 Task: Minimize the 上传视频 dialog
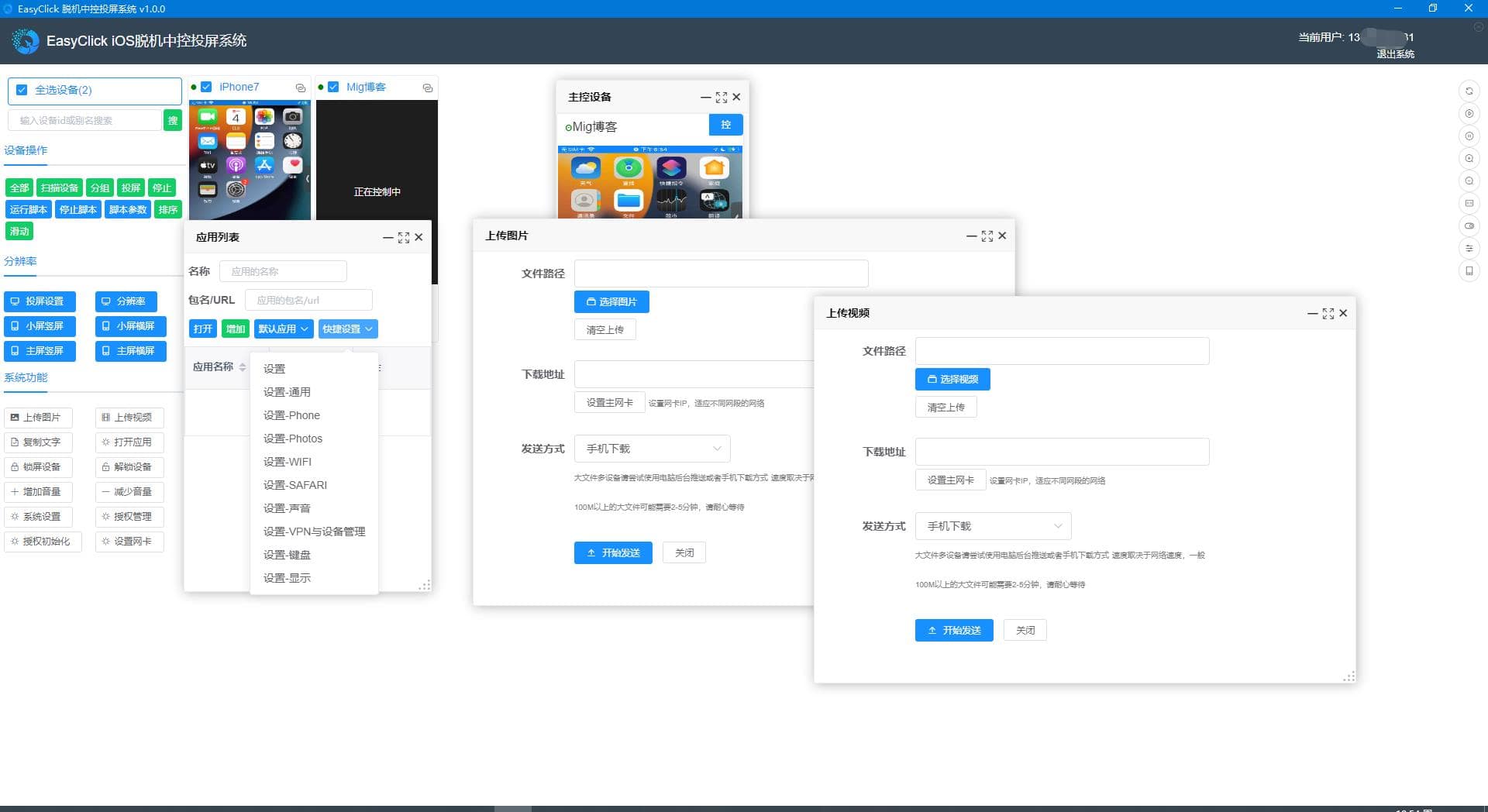1313,314
